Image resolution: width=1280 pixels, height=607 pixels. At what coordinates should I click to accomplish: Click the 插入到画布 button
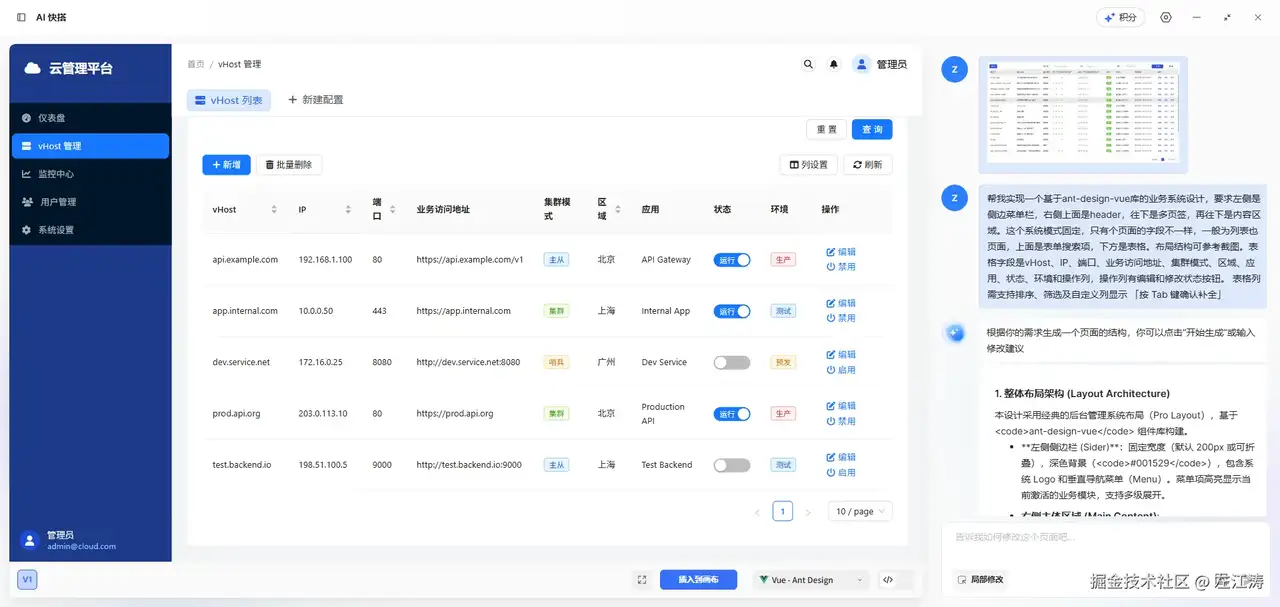[699, 579]
